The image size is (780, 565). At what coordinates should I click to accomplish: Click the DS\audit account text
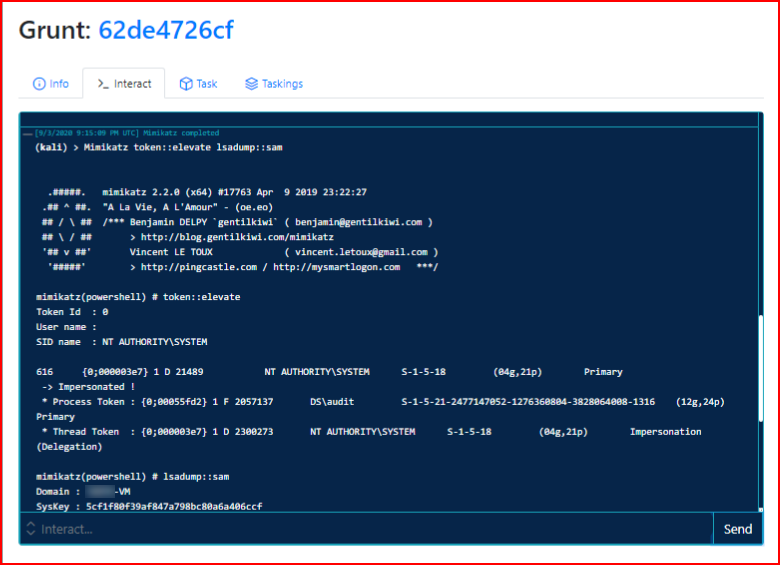(332, 402)
